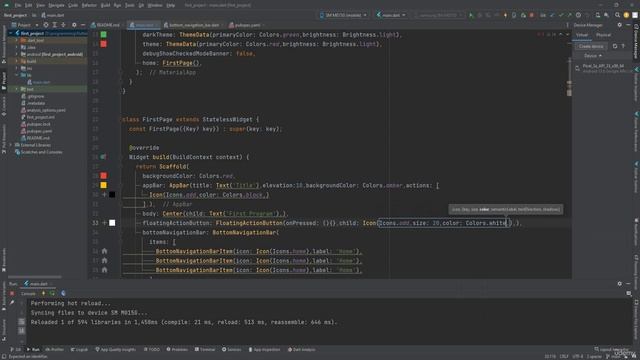Open the Refactor menu
Viewport: 640px width, 360px height.
pos(89,5)
